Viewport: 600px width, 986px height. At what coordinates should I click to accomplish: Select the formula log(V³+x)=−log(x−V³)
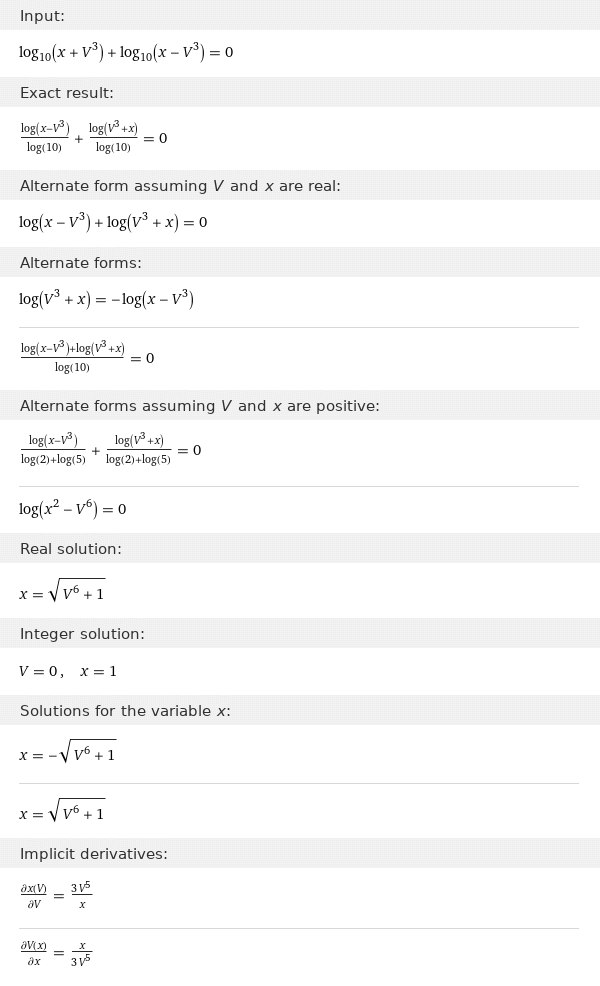(x=106, y=299)
